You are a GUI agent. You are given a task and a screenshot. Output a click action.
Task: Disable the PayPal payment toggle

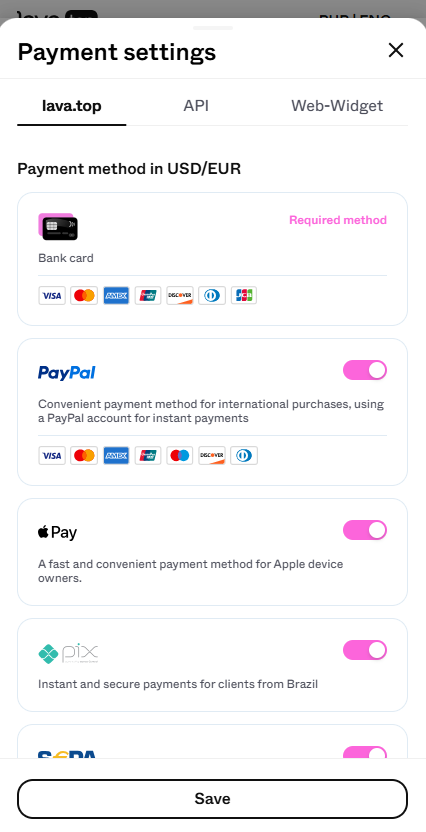pos(365,370)
